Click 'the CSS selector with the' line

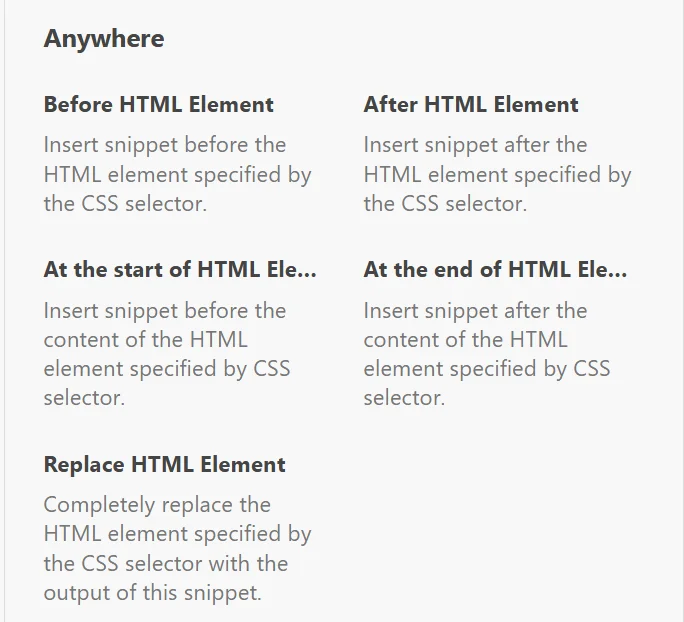(166, 564)
